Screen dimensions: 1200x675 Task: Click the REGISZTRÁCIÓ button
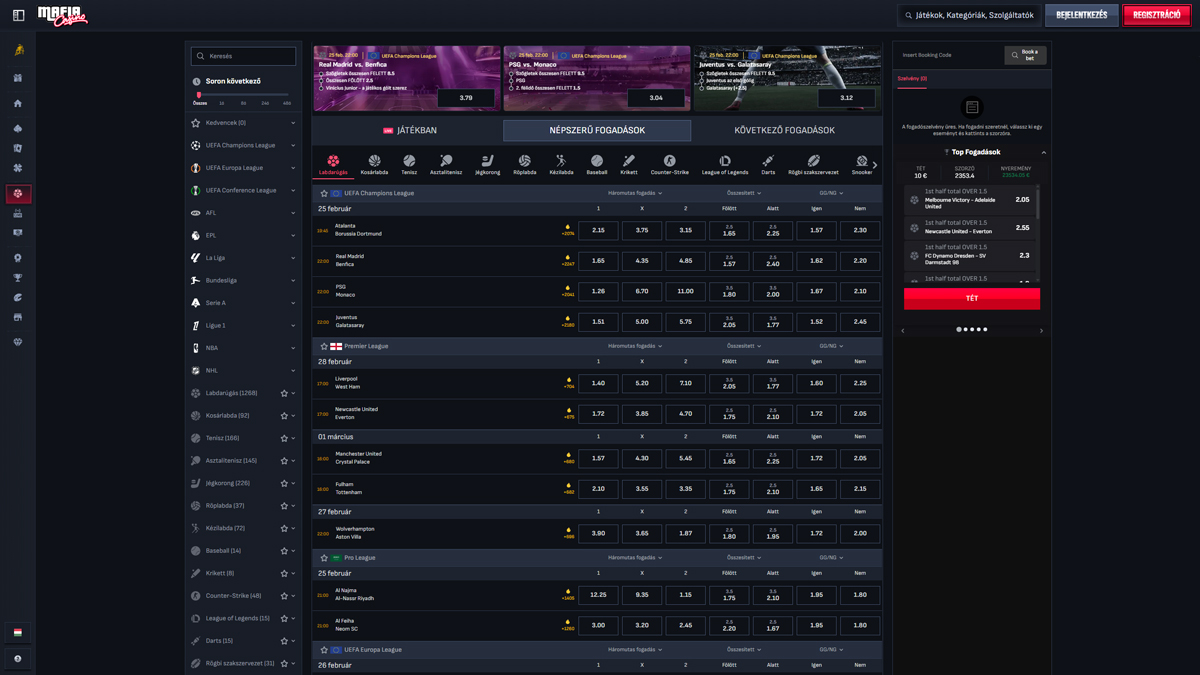[1156, 16]
